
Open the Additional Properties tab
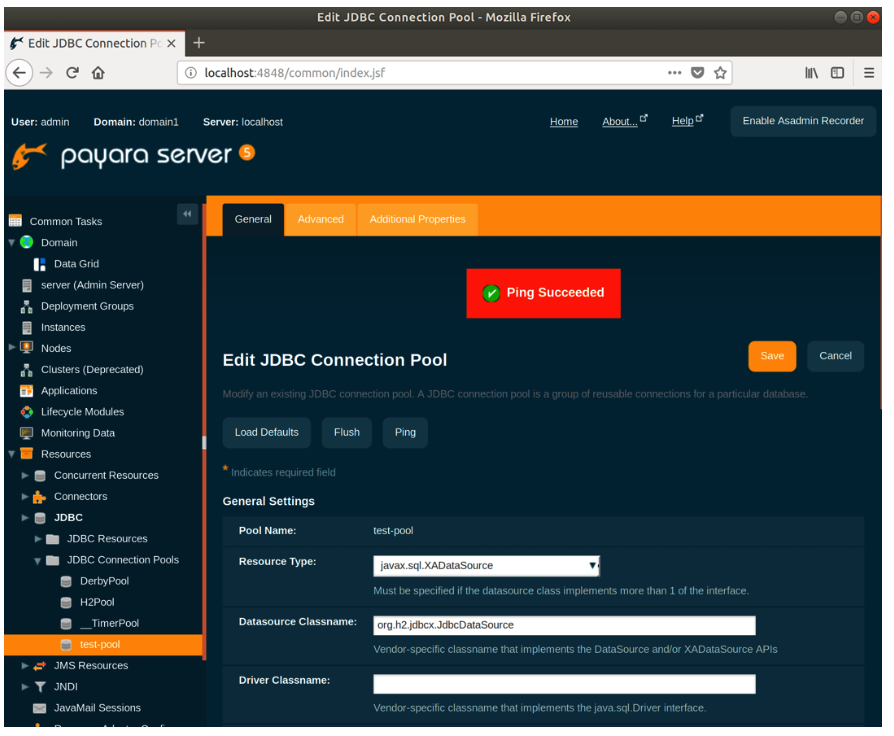coord(417,219)
